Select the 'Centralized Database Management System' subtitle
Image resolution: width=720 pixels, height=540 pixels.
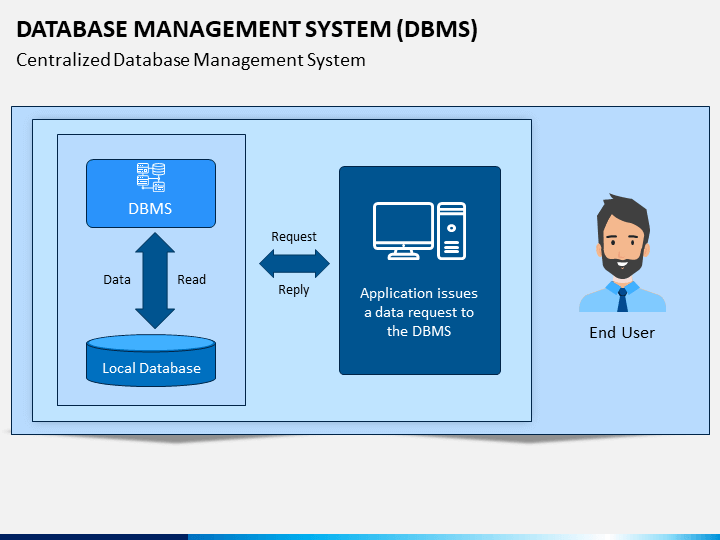click(191, 60)
